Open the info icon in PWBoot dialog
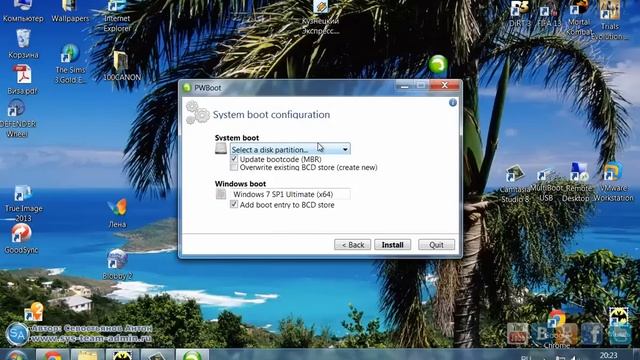Screen dimensions: 640x360 pos(453,102)
